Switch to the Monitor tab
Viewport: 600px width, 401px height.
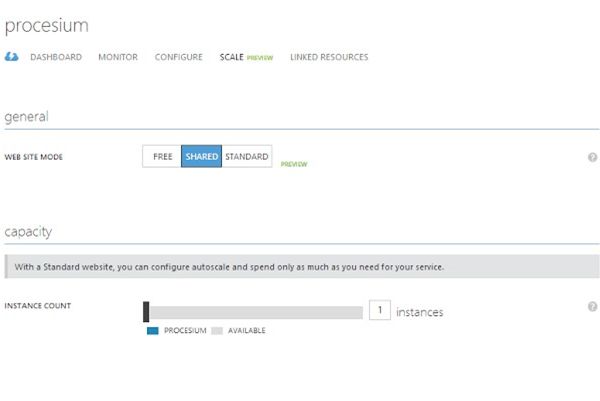click(118, 57)
